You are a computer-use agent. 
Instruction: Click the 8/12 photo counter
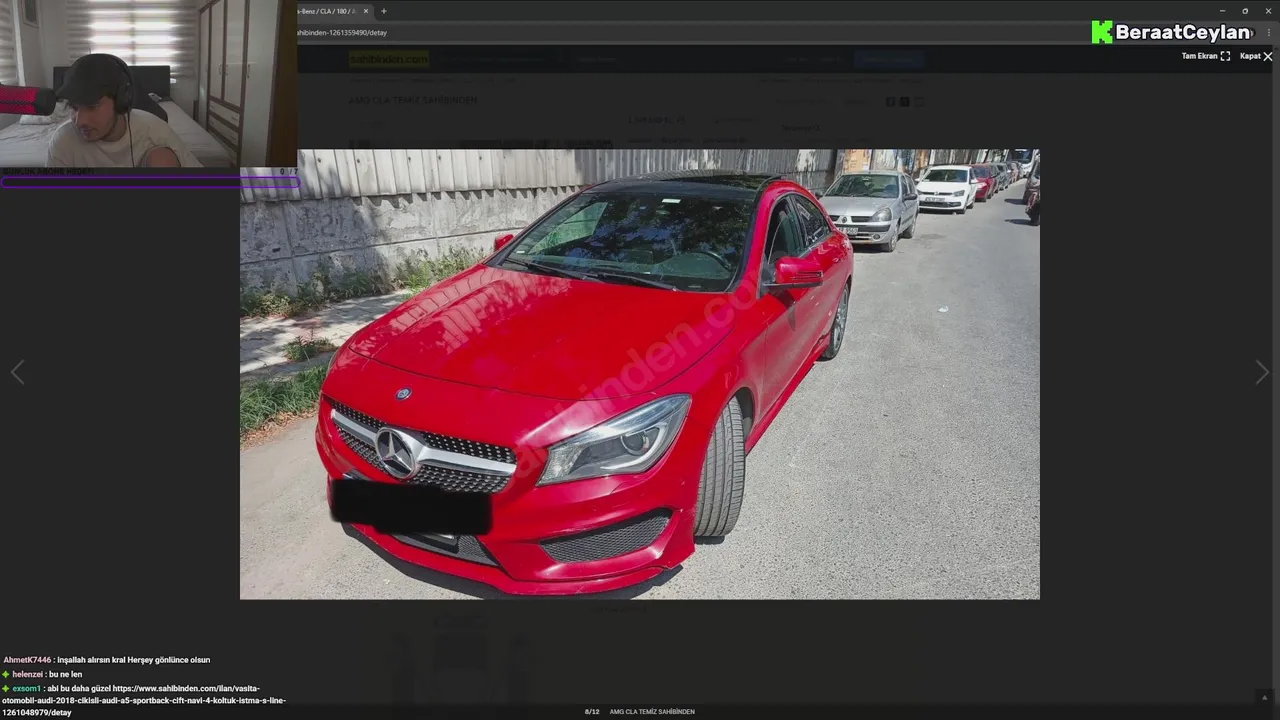coord(592,712)
